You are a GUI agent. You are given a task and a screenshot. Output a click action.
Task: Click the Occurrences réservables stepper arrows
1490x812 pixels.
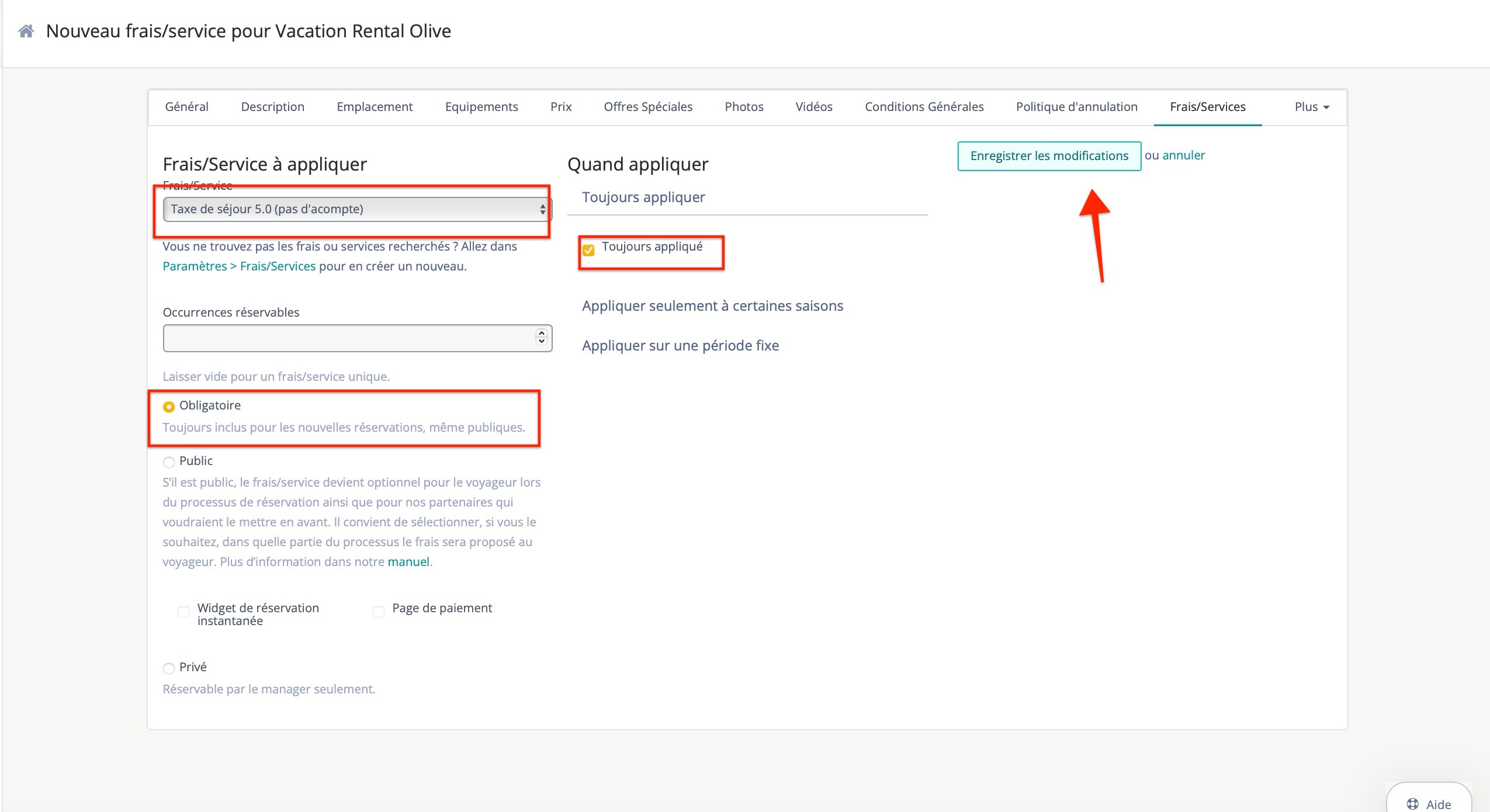tap(541, 337)
